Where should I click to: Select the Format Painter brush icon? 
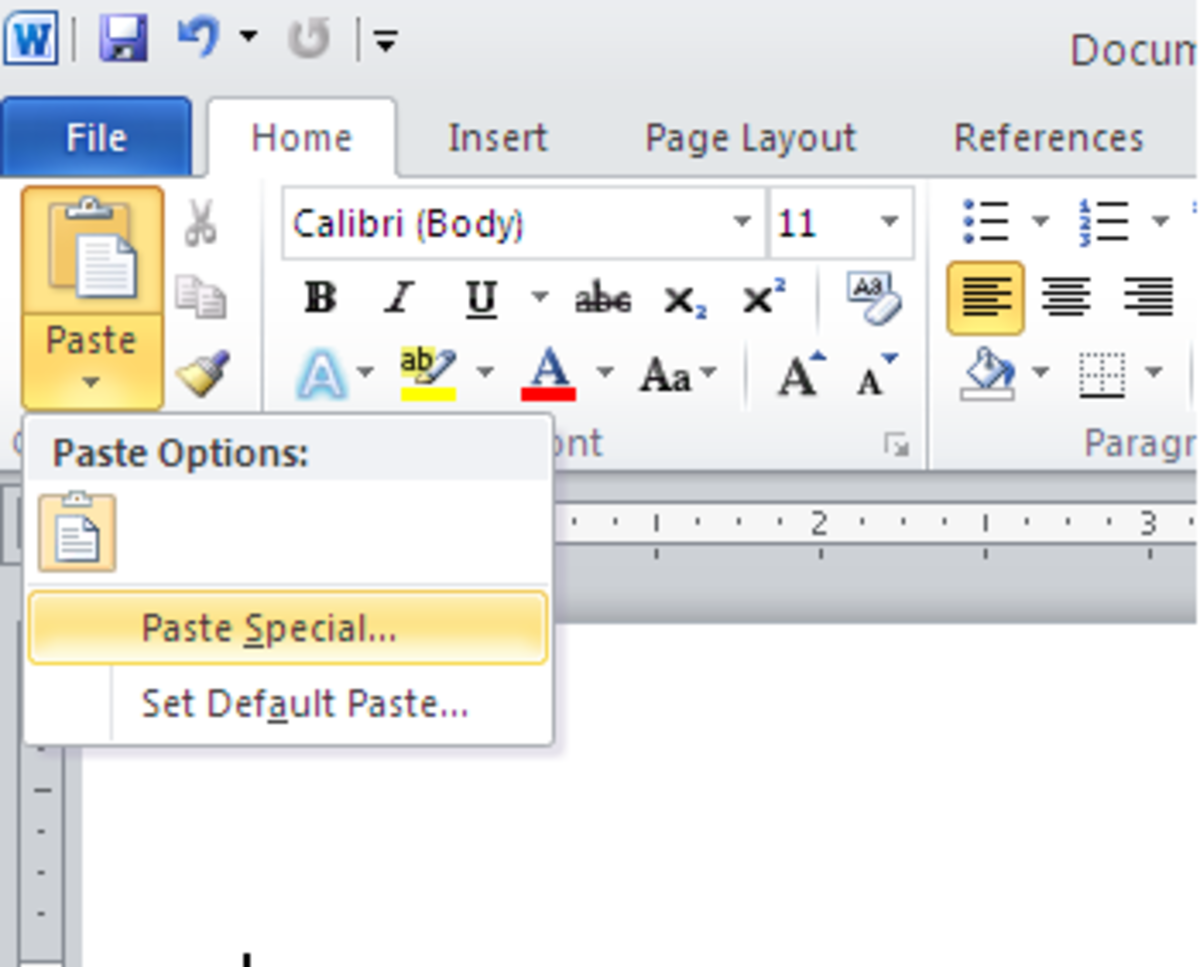pyautogui.click(x=202, y=374)
